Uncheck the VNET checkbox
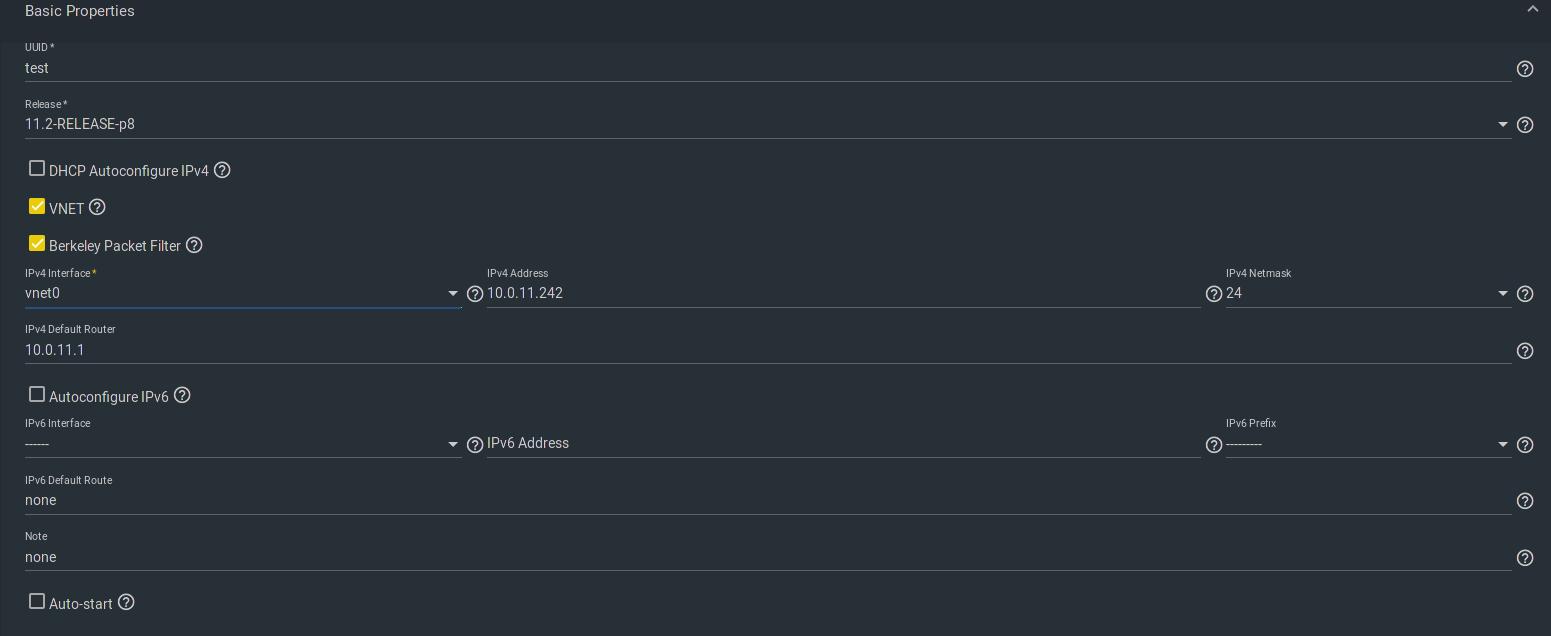The image size is (1551, 636). point(37,207)
